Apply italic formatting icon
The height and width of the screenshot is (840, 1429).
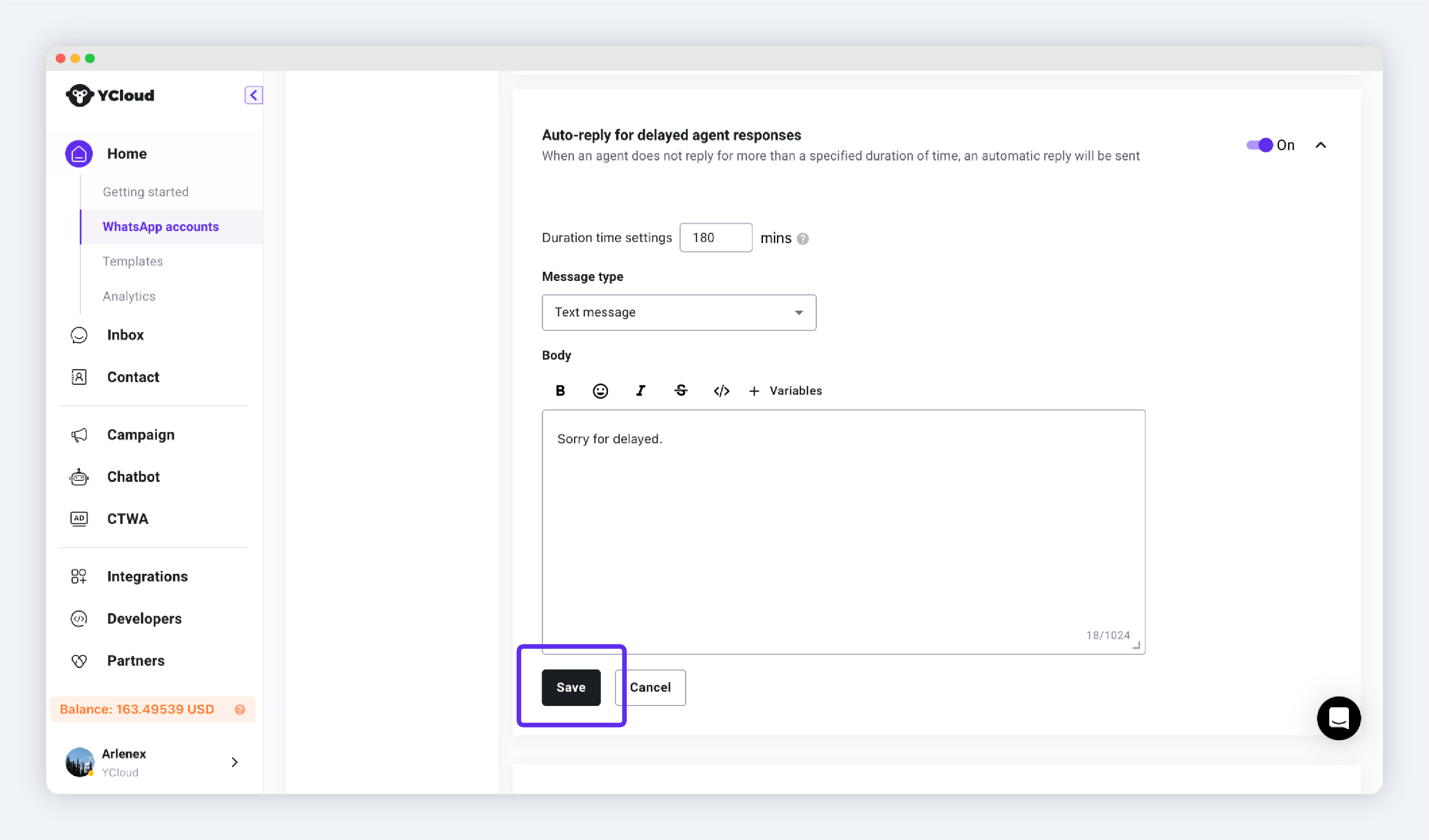(x=640, y=390)
